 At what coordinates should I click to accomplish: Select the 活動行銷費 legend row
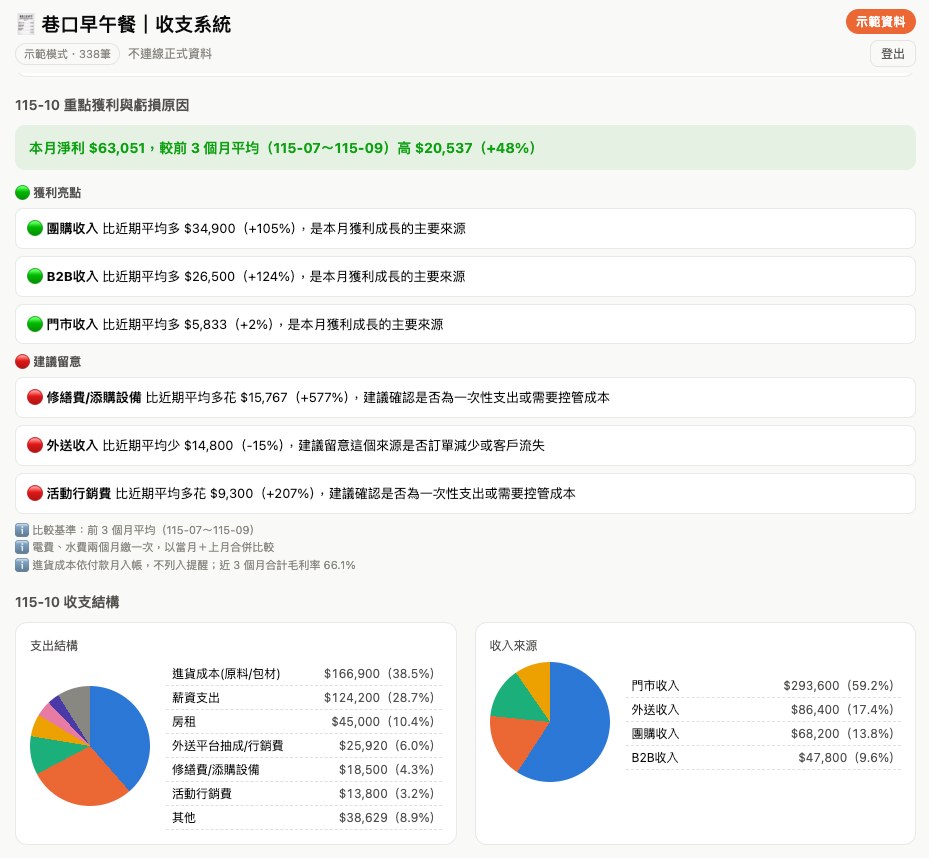(304, 793)
